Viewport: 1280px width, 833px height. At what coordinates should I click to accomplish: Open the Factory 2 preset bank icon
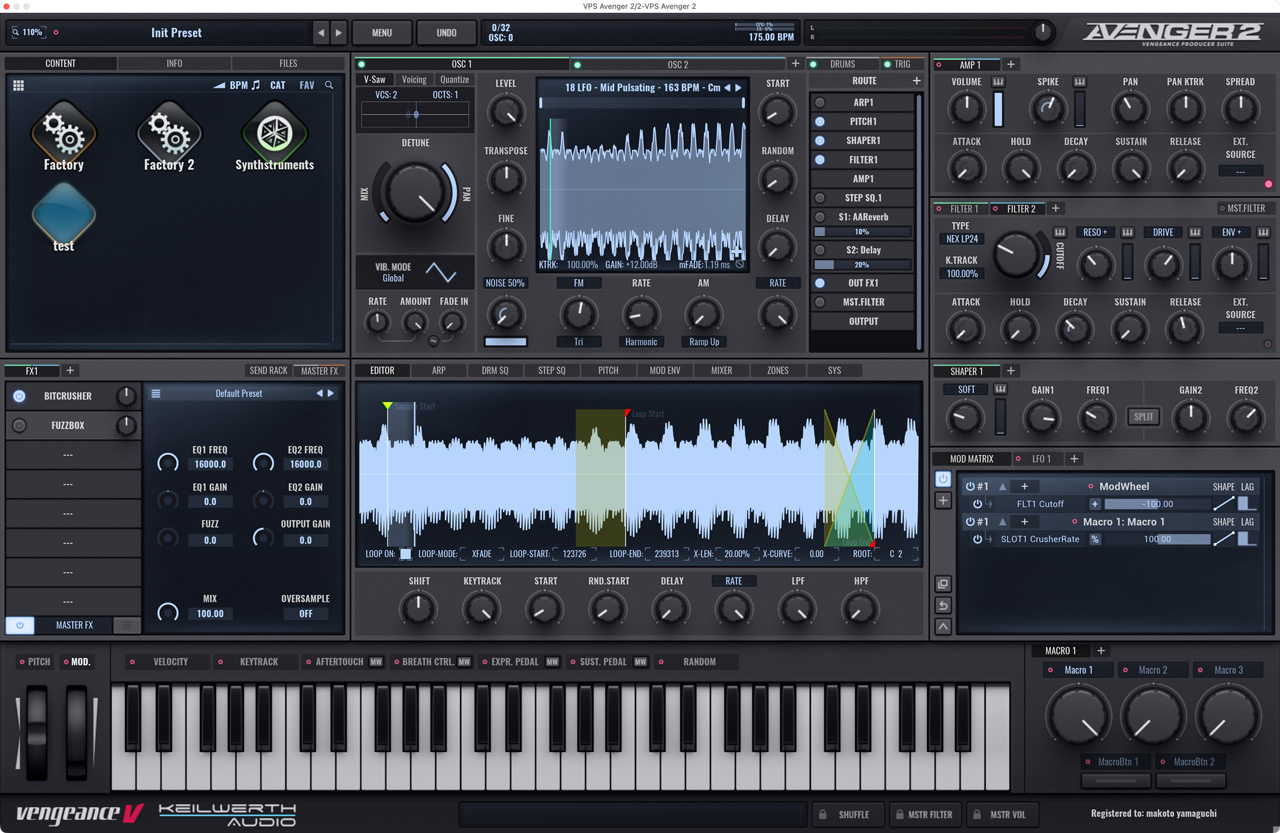[169, 134]
